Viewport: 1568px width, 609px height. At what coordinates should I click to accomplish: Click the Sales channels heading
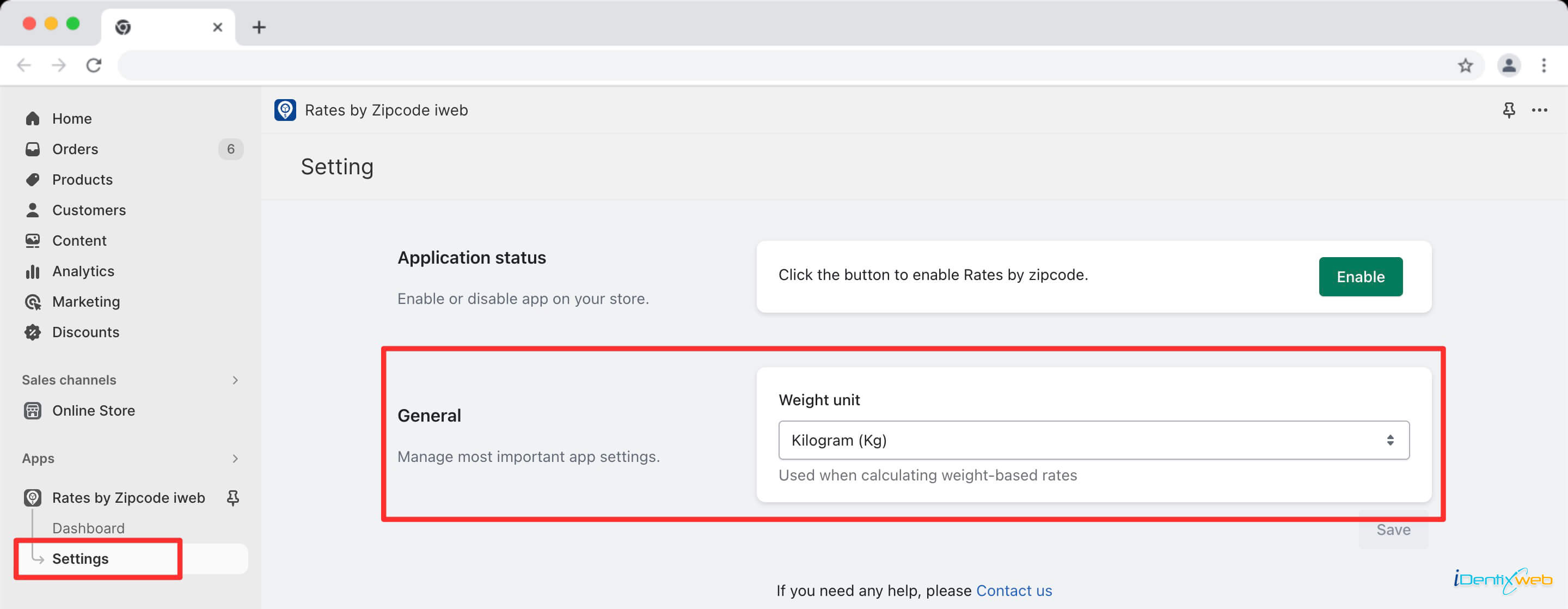(69, 380)
